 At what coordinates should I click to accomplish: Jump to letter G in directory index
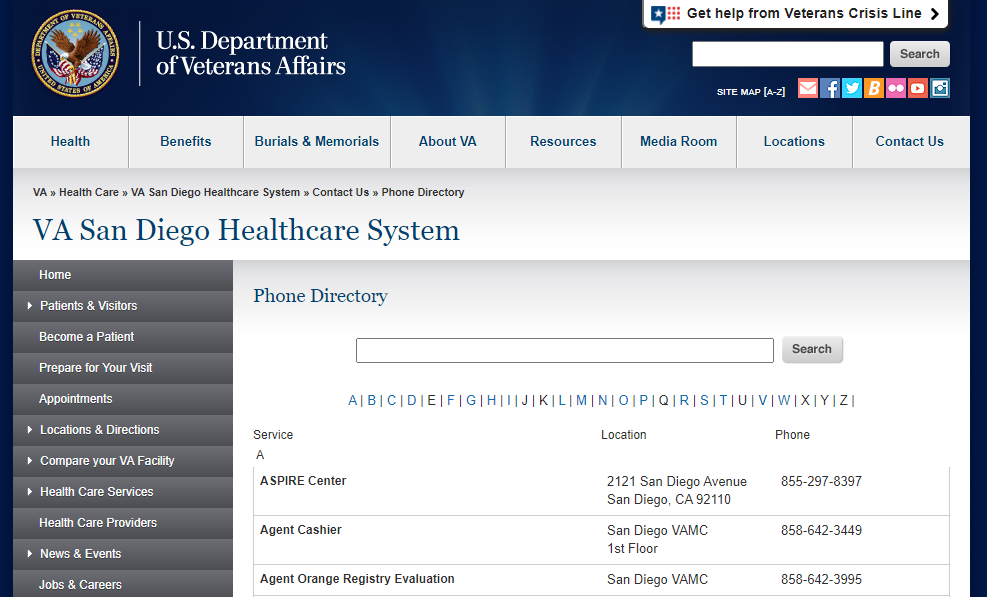pyautogui.click(x=471, y=401)
